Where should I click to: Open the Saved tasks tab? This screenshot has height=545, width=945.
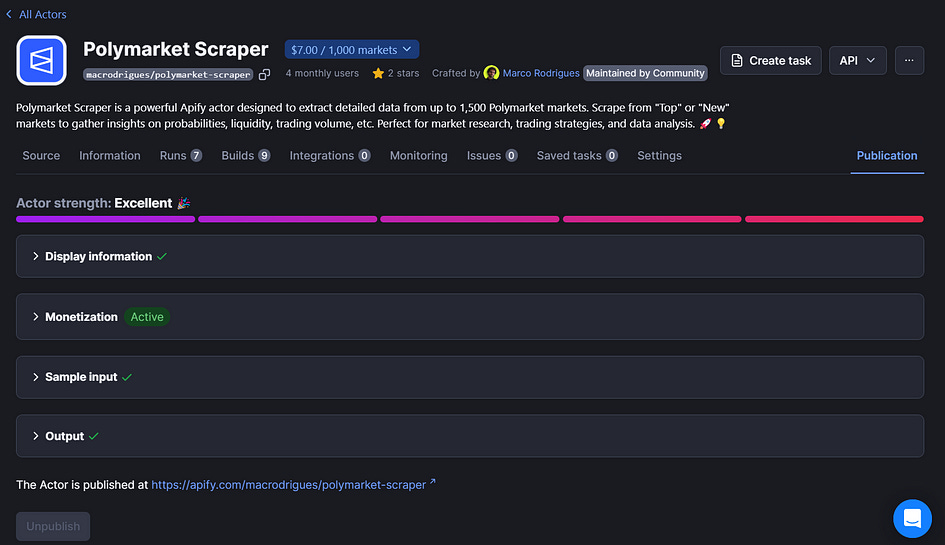coord(577,156)
